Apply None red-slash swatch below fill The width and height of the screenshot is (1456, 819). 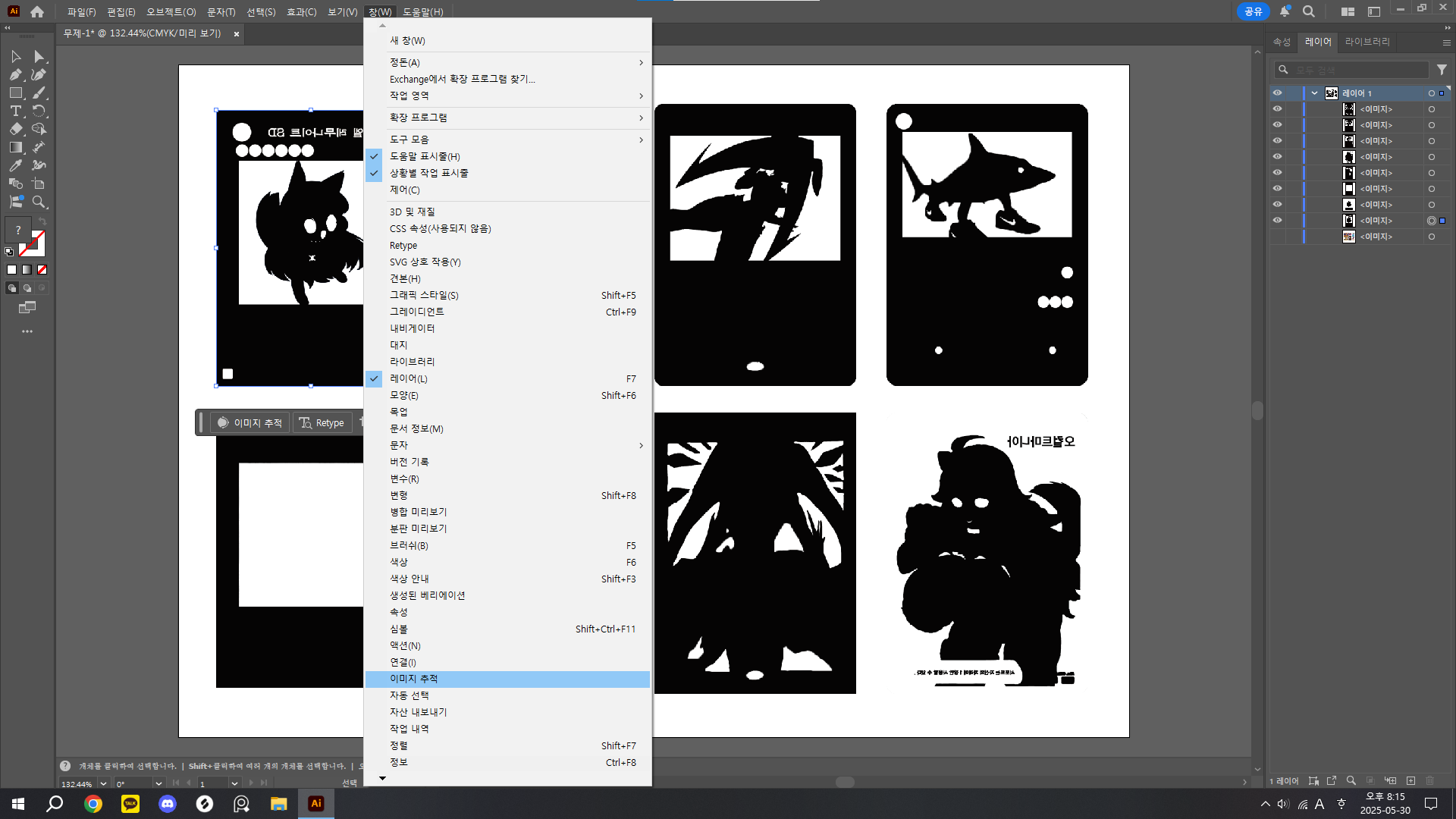42,269
